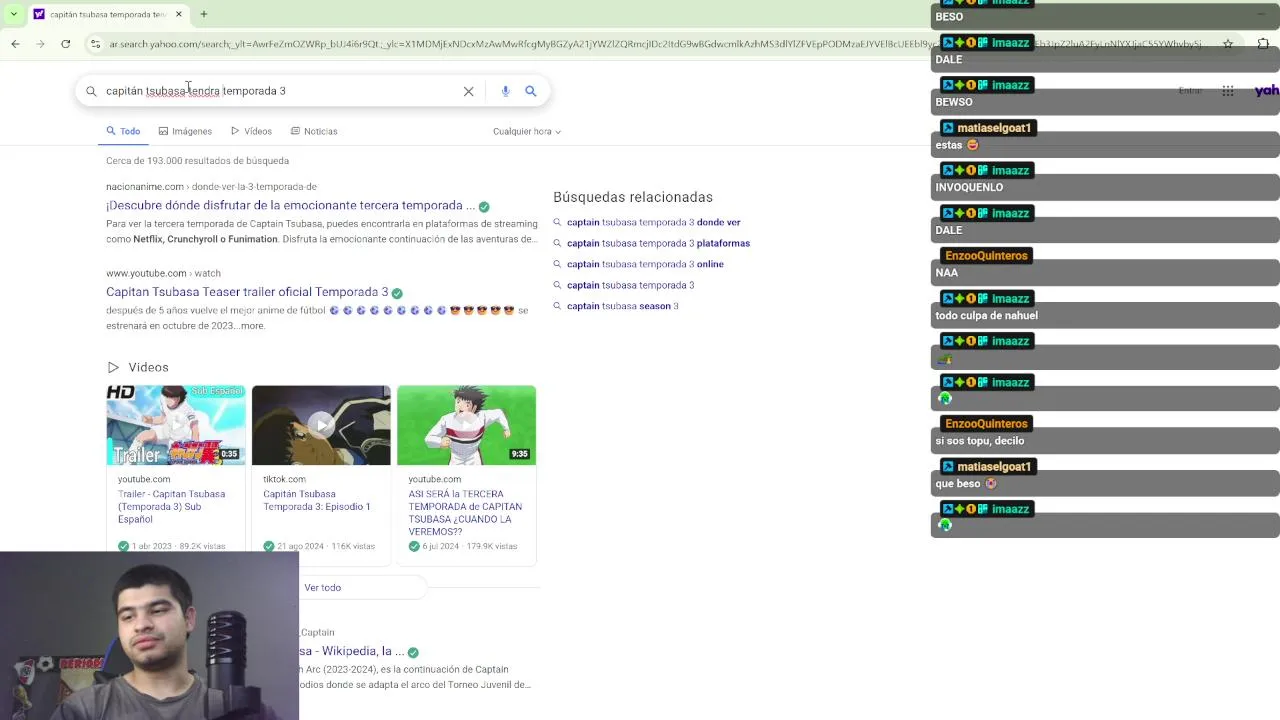The image size is (1280, 720).
Task: Open the Yahoo apps grid icon
Action: coord(1228,91)
